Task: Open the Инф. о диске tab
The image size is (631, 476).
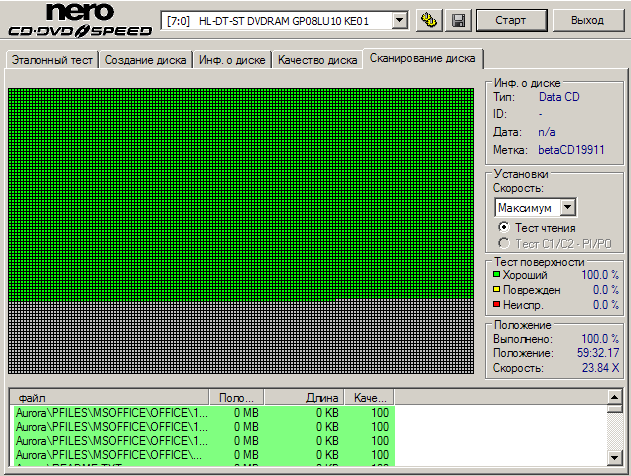Action: pos(232,60)
